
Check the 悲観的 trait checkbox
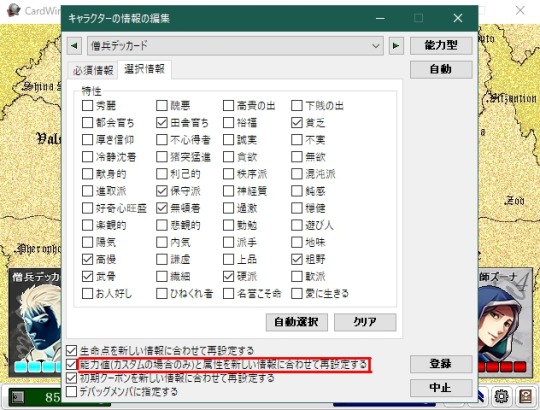pyautogui.click(x=162, y=225)
